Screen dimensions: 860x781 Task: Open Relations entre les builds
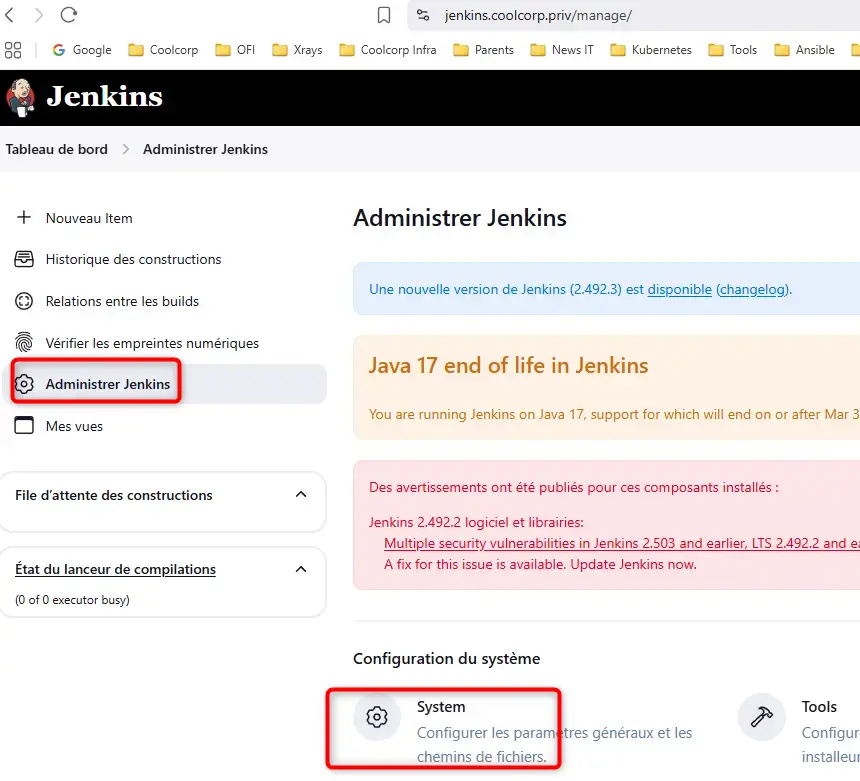122,301
